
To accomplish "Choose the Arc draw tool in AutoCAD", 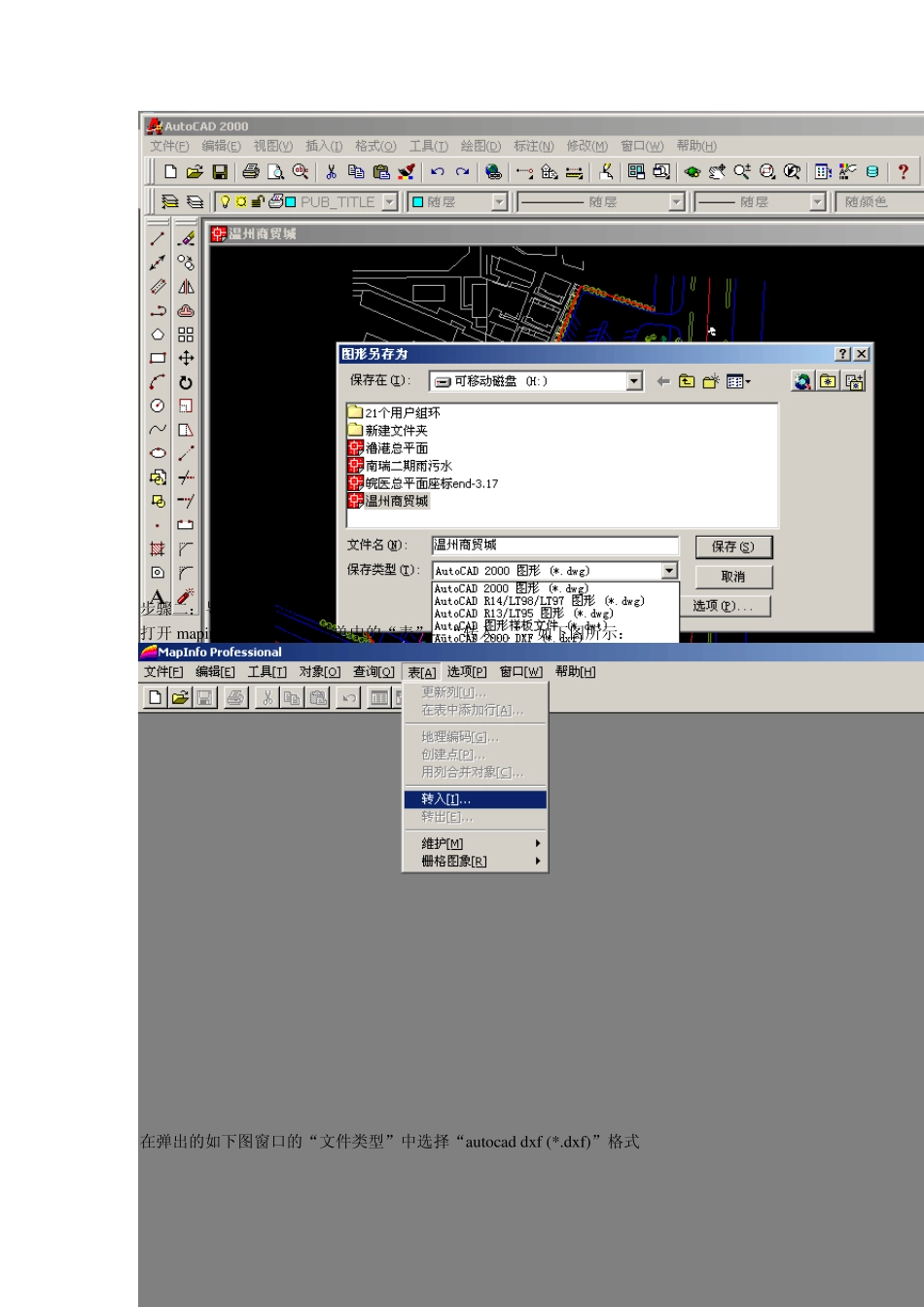I will point(158,382).
